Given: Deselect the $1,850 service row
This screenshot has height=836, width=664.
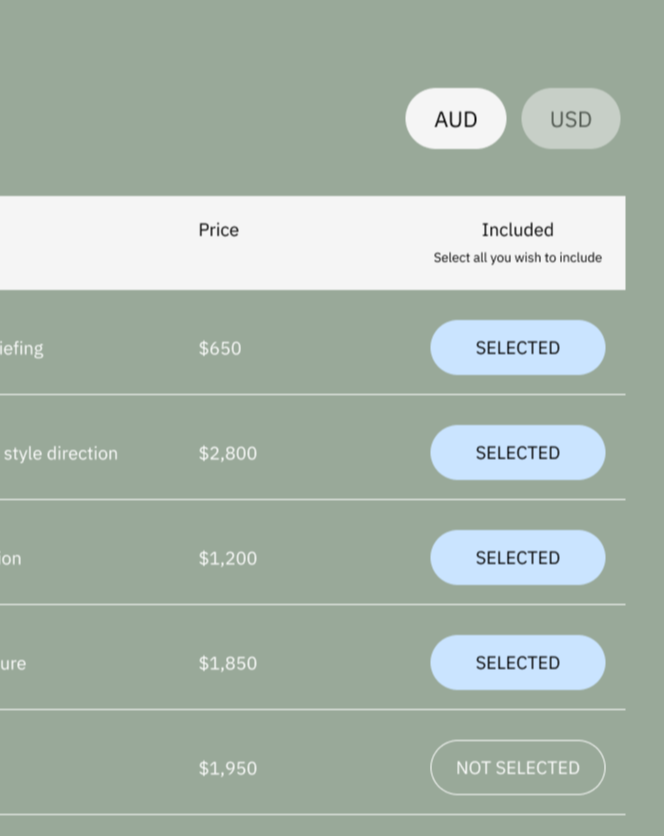Looking at the screenshot, I should pyautogui.click(x=517, y=662).
